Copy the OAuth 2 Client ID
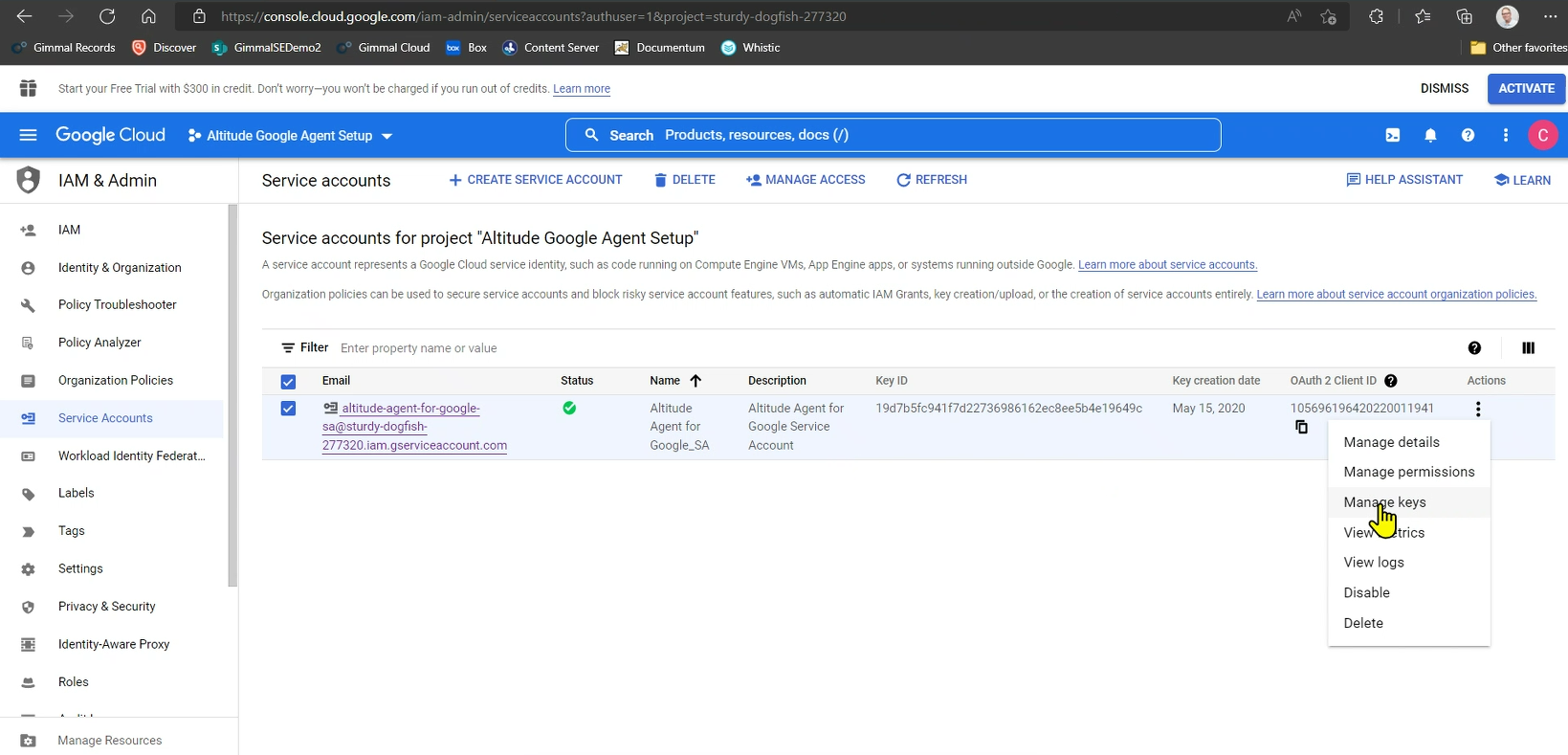 [x=1301, y=427]
